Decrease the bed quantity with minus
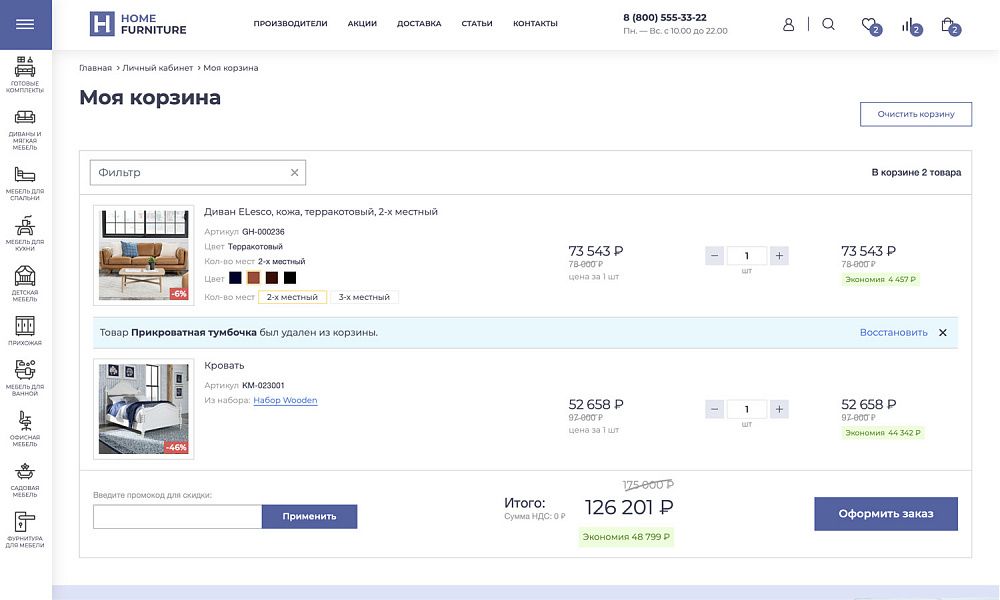 [x=715, y=409]
